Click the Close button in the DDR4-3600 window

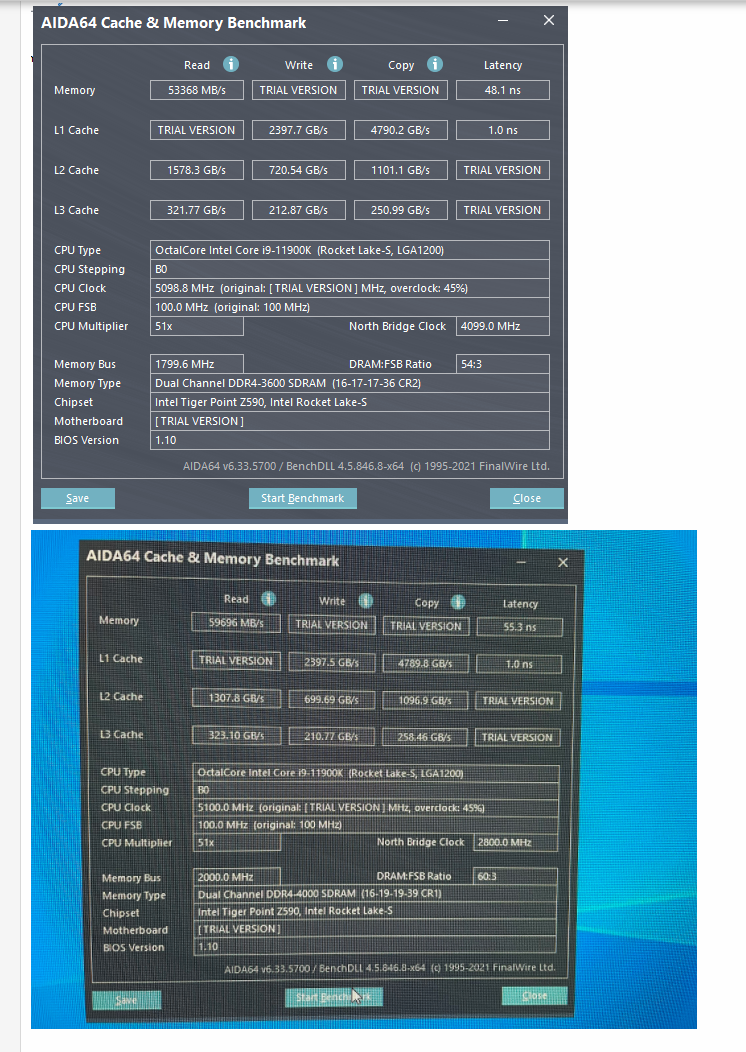pos(527,498)
